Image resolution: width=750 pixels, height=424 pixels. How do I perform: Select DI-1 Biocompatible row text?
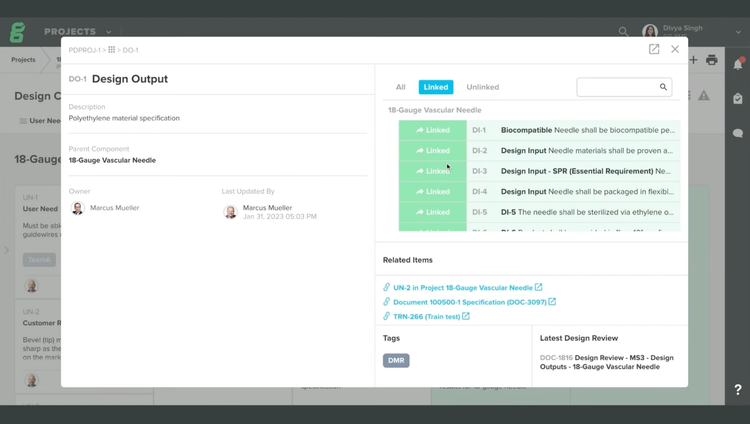588,130
